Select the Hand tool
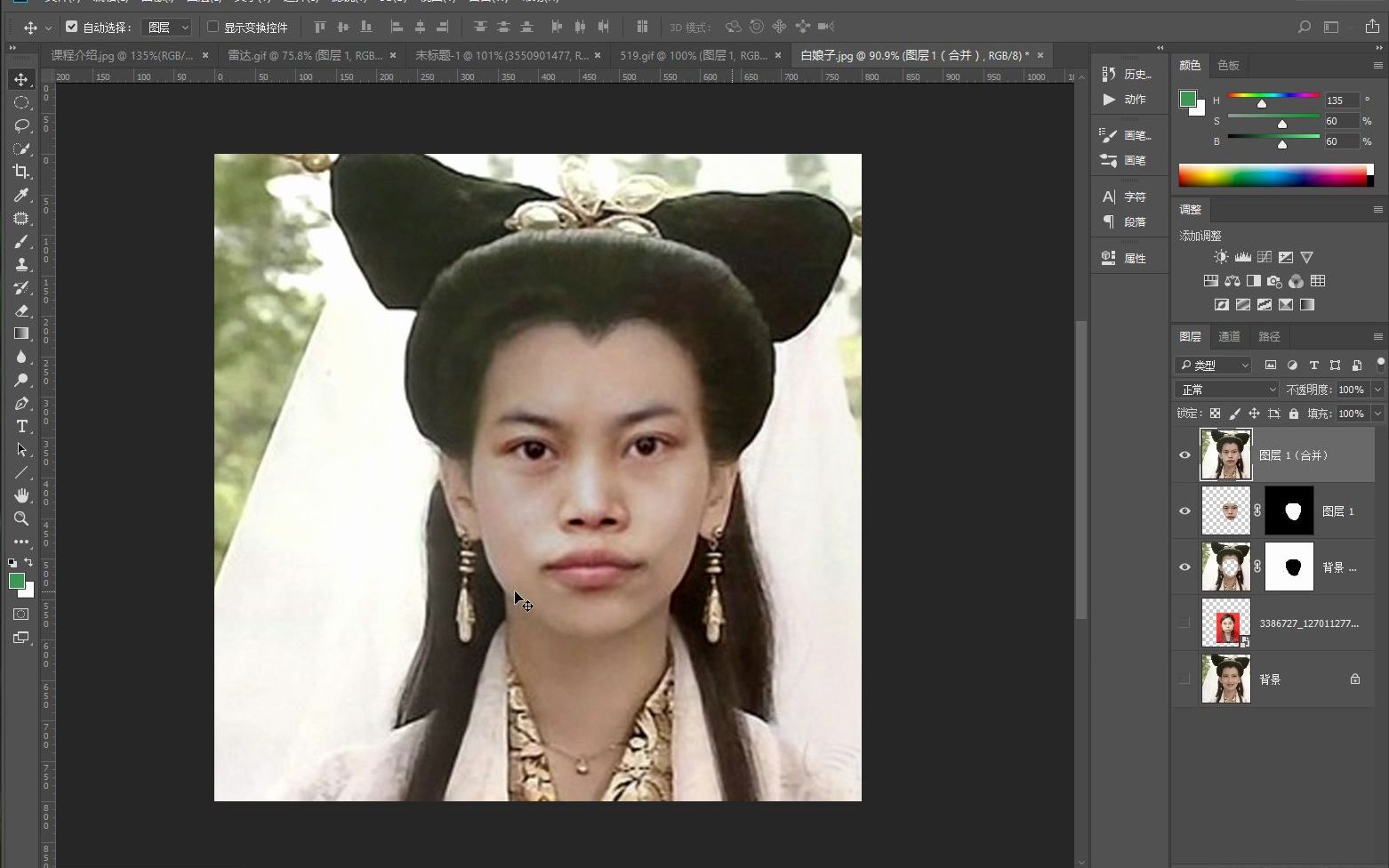The image size is (1389, 868). (x=21, y=495)
